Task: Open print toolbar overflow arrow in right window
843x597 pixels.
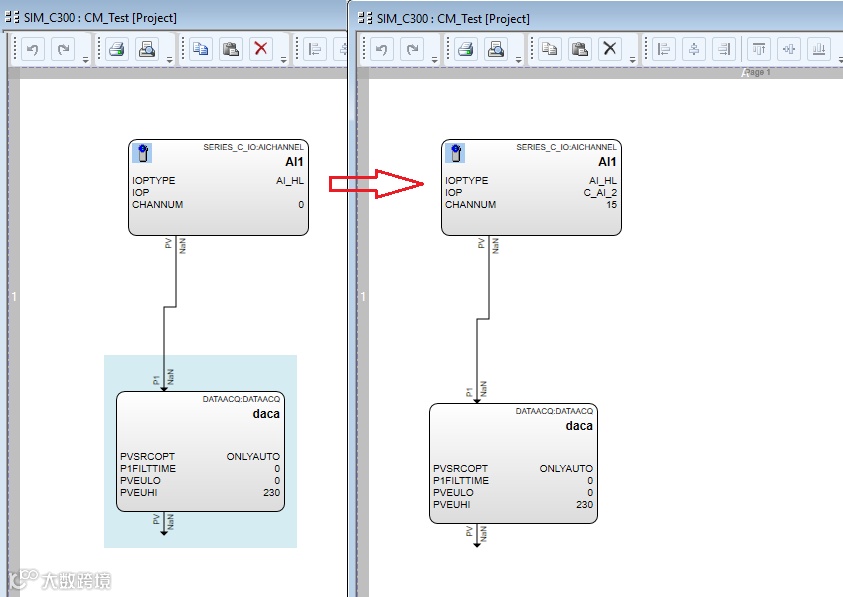Action: pos(518,59)
